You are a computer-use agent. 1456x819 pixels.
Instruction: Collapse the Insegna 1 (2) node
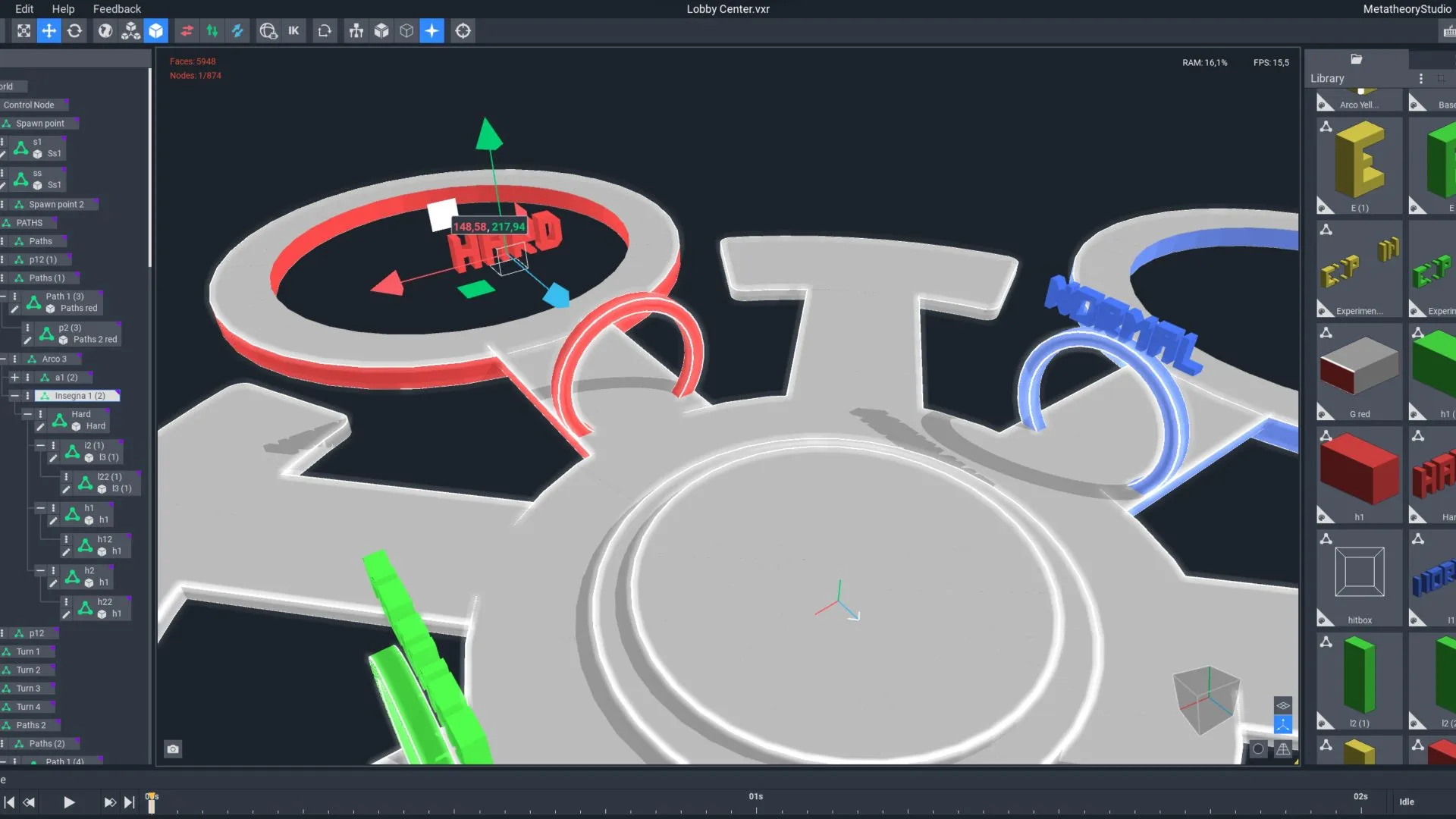tap(14, 396)
